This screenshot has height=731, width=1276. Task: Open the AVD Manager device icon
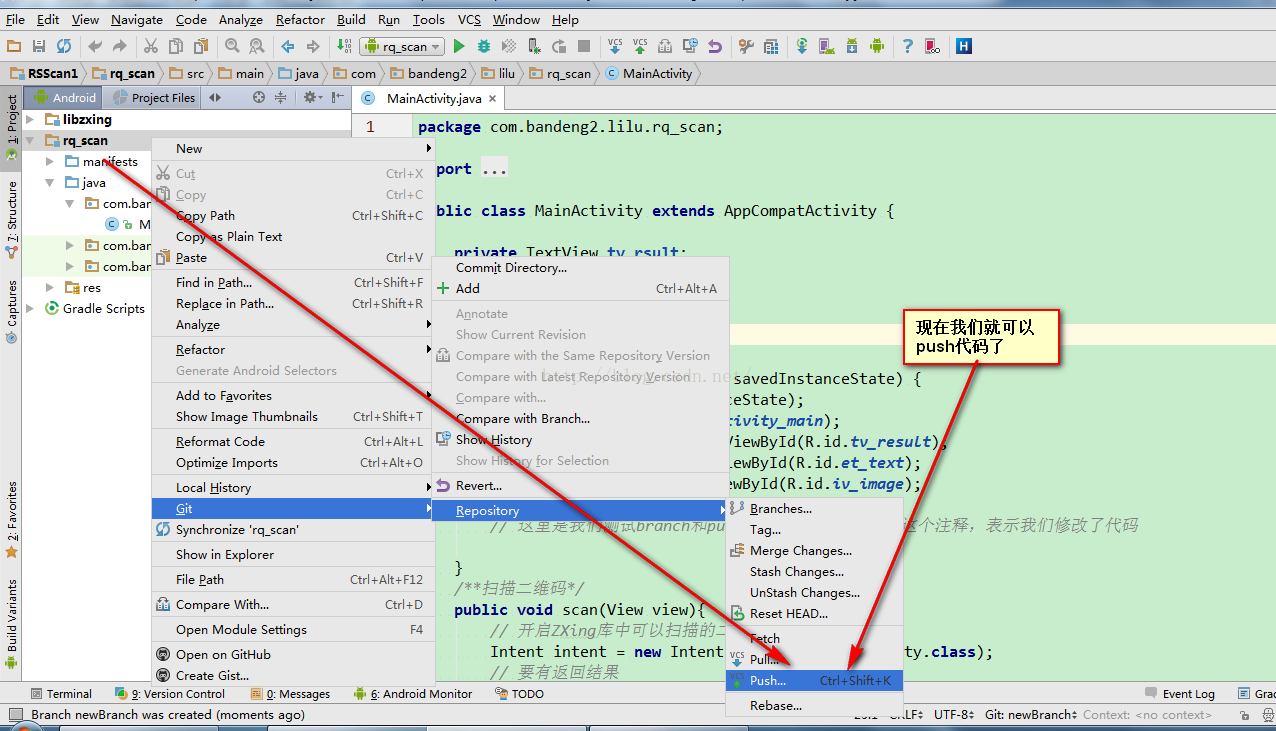pyautogui.click(x=827, y=46)
